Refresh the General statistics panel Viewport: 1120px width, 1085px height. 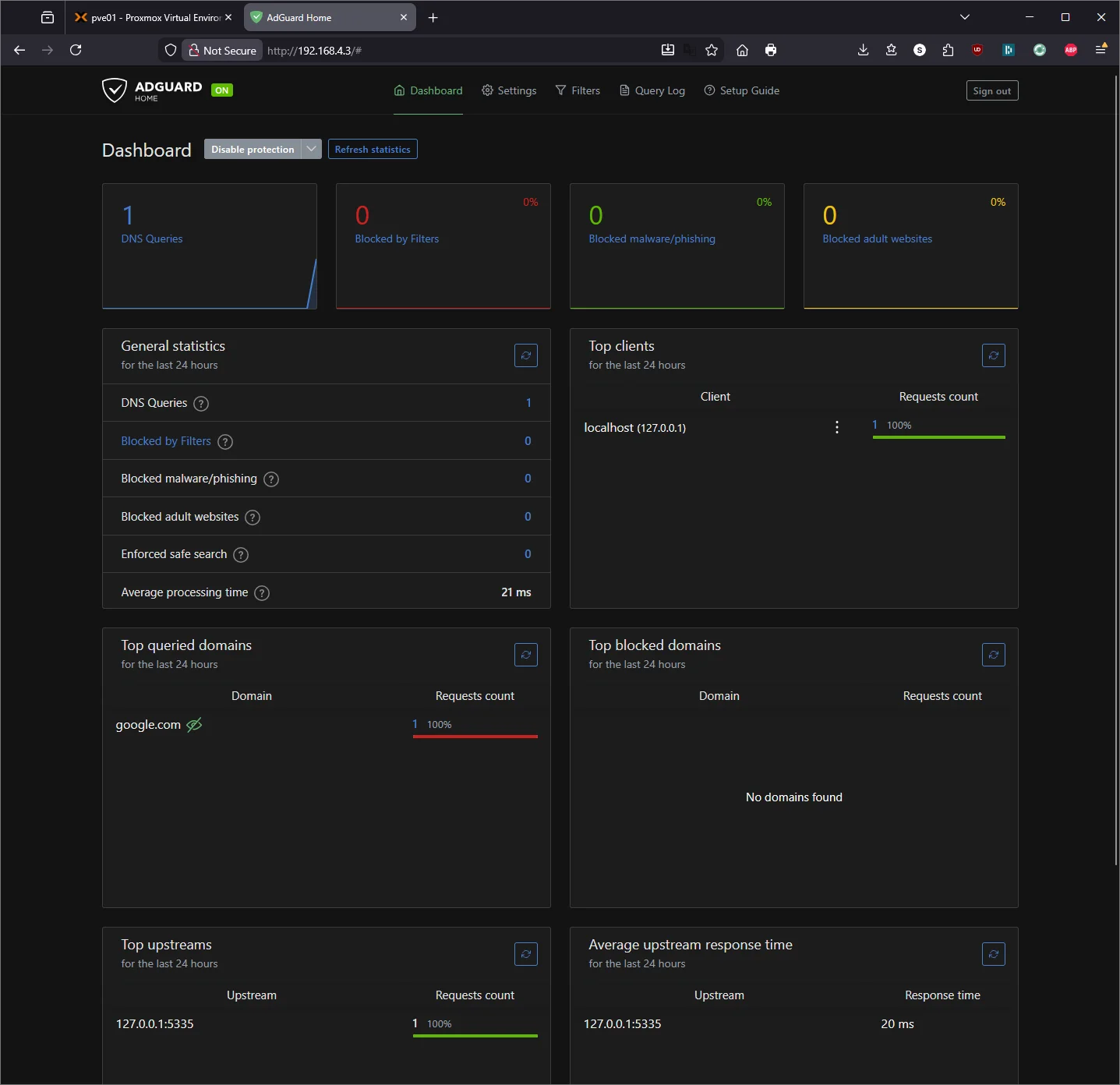click(x=525, y=355)
